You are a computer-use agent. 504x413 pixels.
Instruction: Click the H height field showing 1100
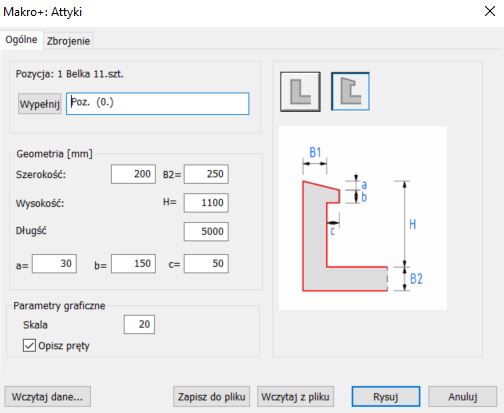pos(206,203)
